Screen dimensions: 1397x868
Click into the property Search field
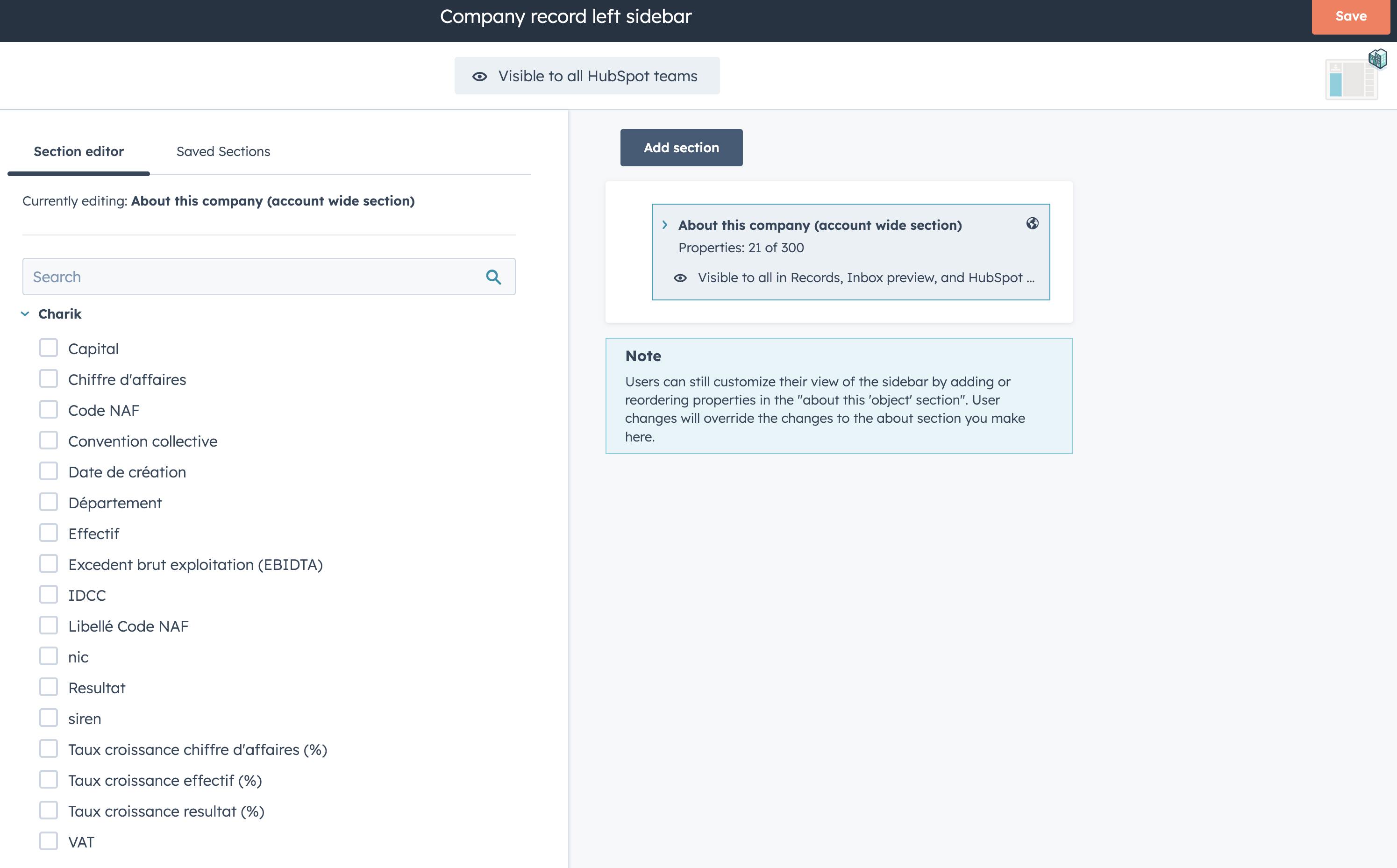click(269, 277)
